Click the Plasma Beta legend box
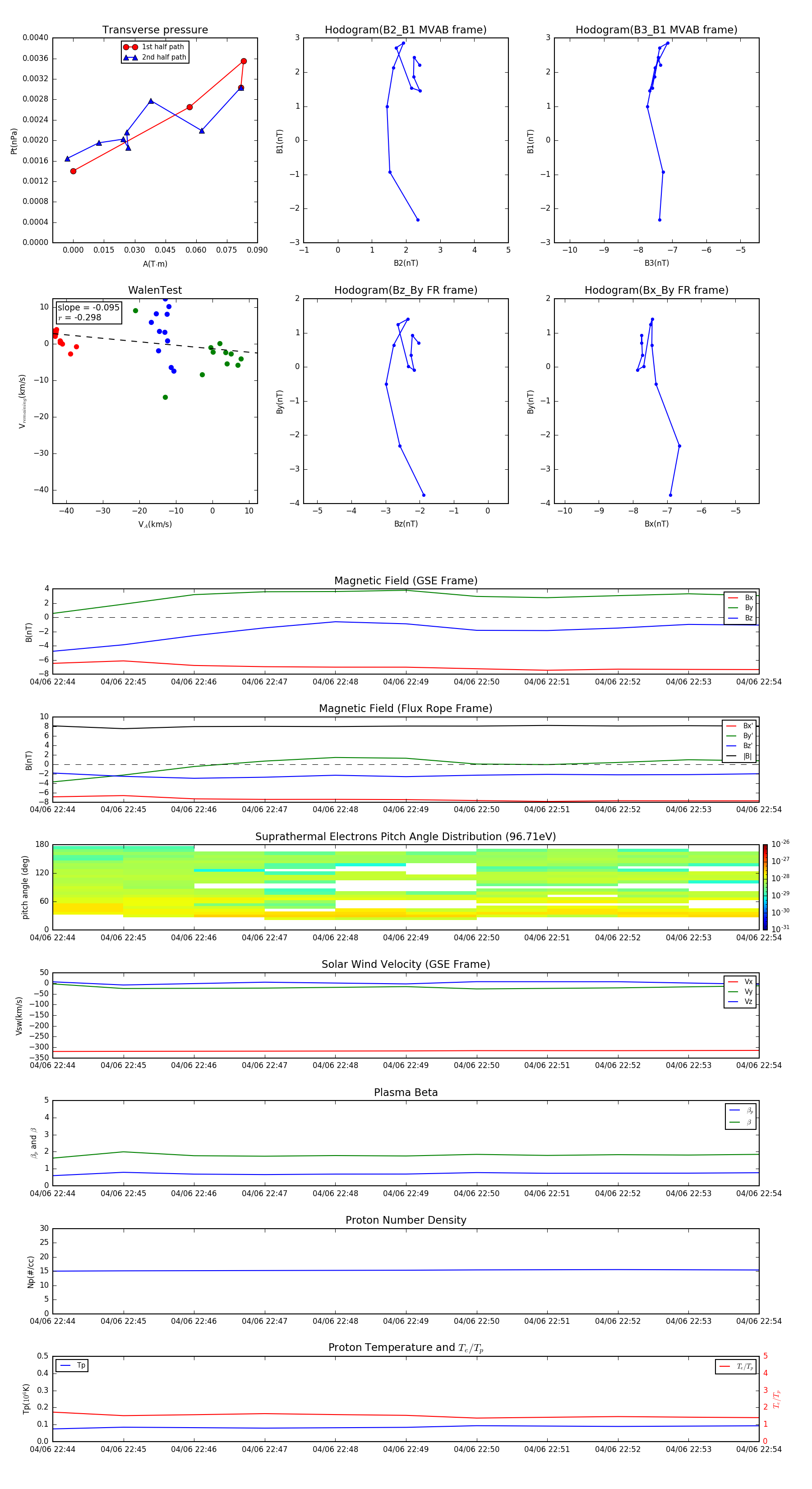The width and height of the screenshot is (812, 1489). coord(741,1116)
